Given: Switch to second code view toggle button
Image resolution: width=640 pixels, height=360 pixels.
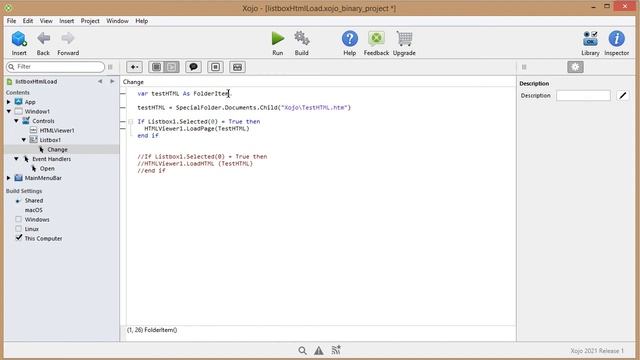Looking at the screenshot, I should pyautogui.click(x=171, y=67).
